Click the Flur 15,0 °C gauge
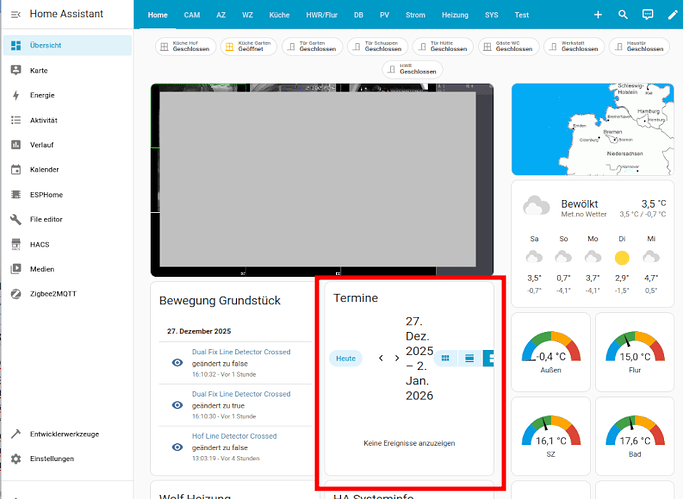Viewport: 683px width, 499px height. [635, 352]
